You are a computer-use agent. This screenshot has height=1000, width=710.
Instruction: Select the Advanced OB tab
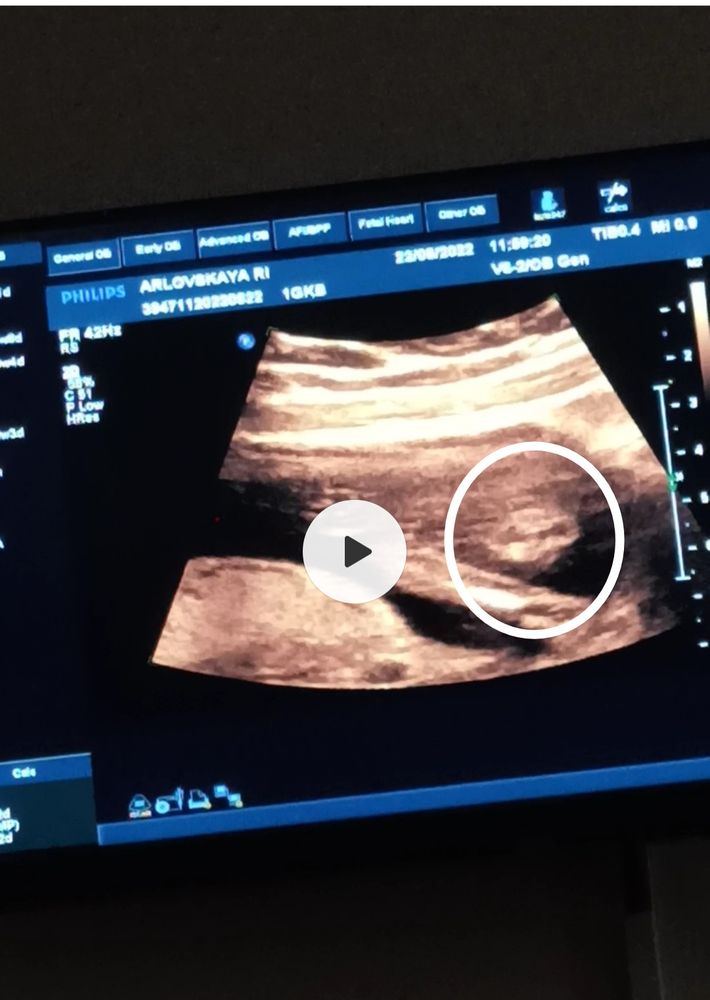(233, 239)
